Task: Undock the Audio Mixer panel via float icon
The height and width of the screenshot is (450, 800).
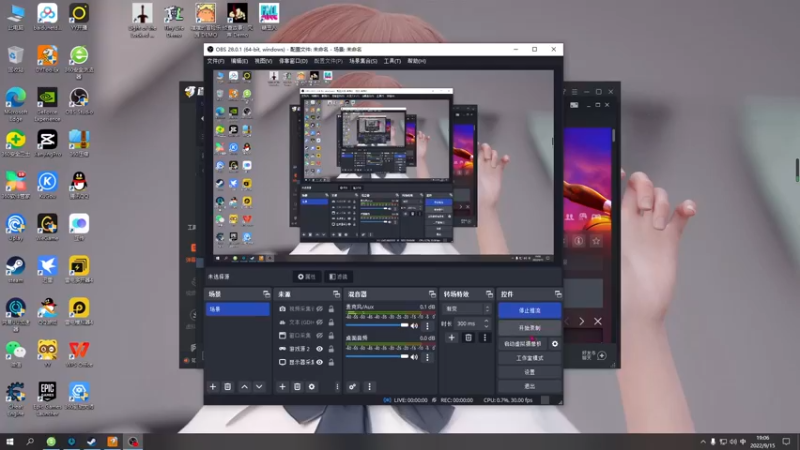Action: click(432, 294)
